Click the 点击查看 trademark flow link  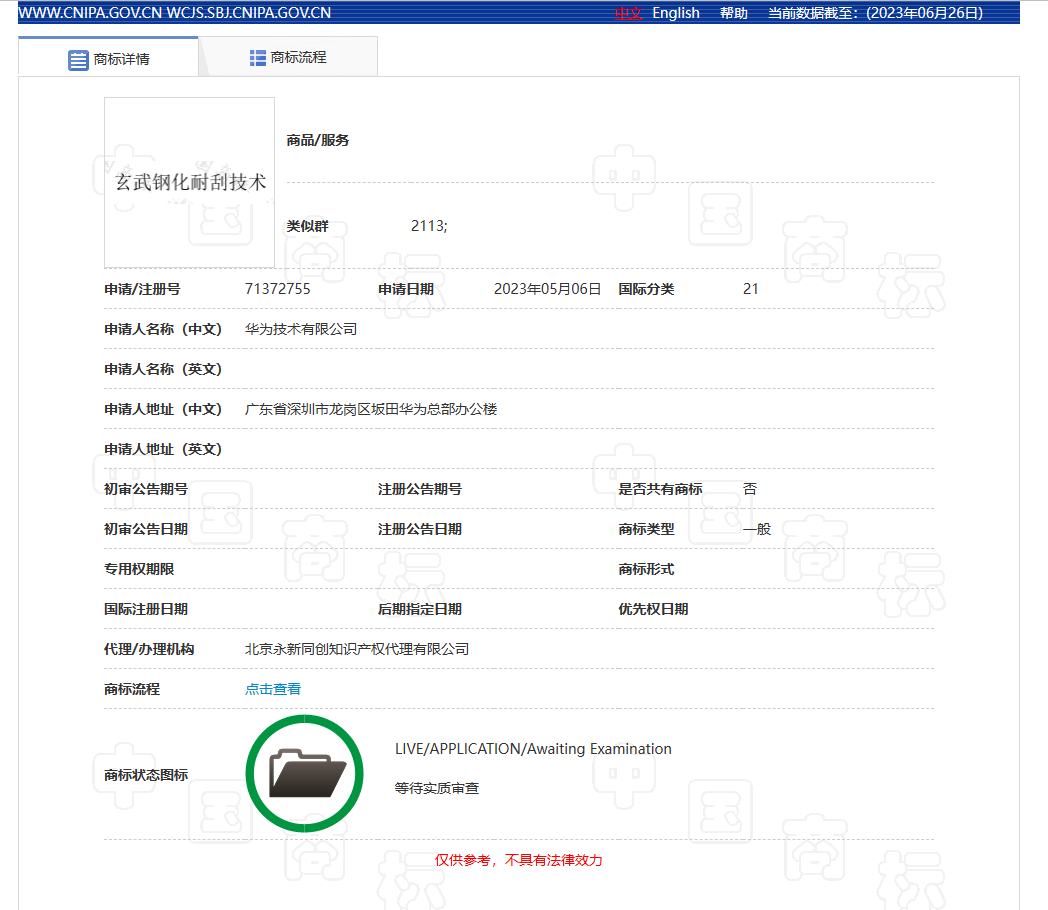pos(273,689)
